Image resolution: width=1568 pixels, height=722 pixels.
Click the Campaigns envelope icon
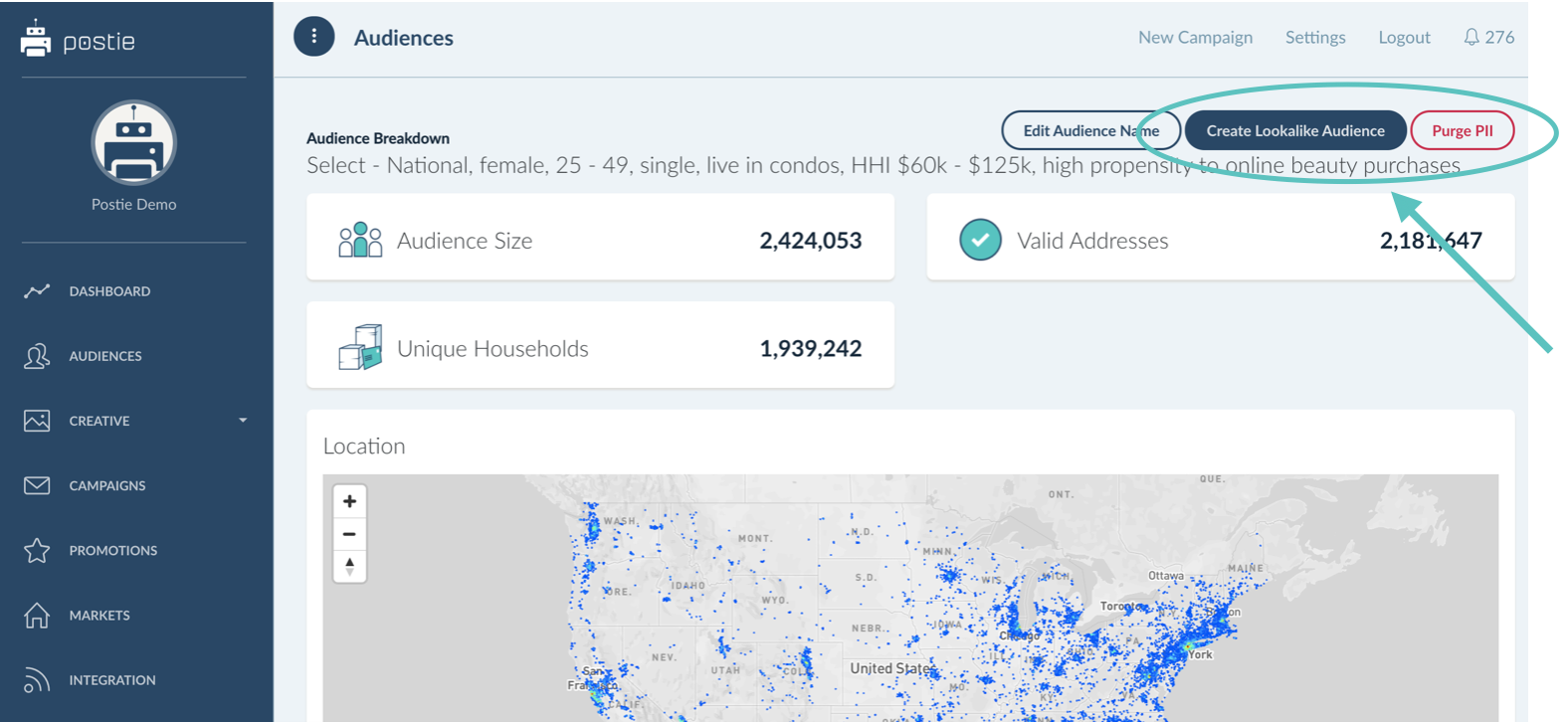pos(37,485)
